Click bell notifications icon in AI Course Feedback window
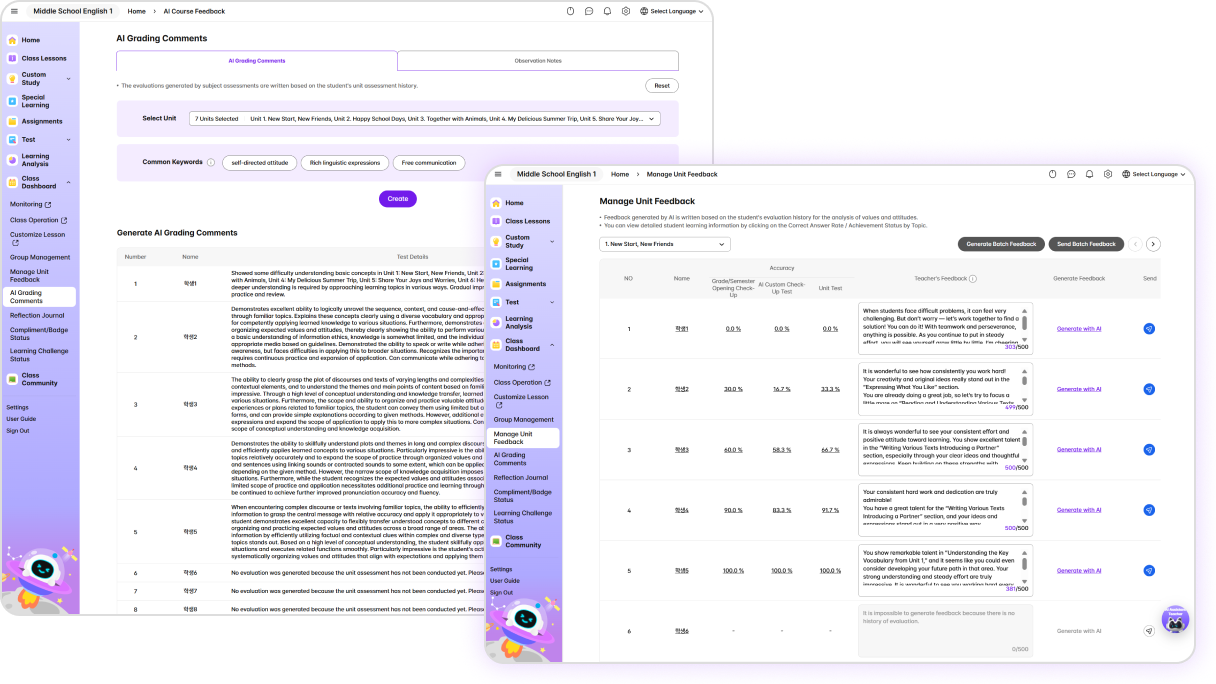The height and width of the screenshot is (684, 1216). point(607,11)
